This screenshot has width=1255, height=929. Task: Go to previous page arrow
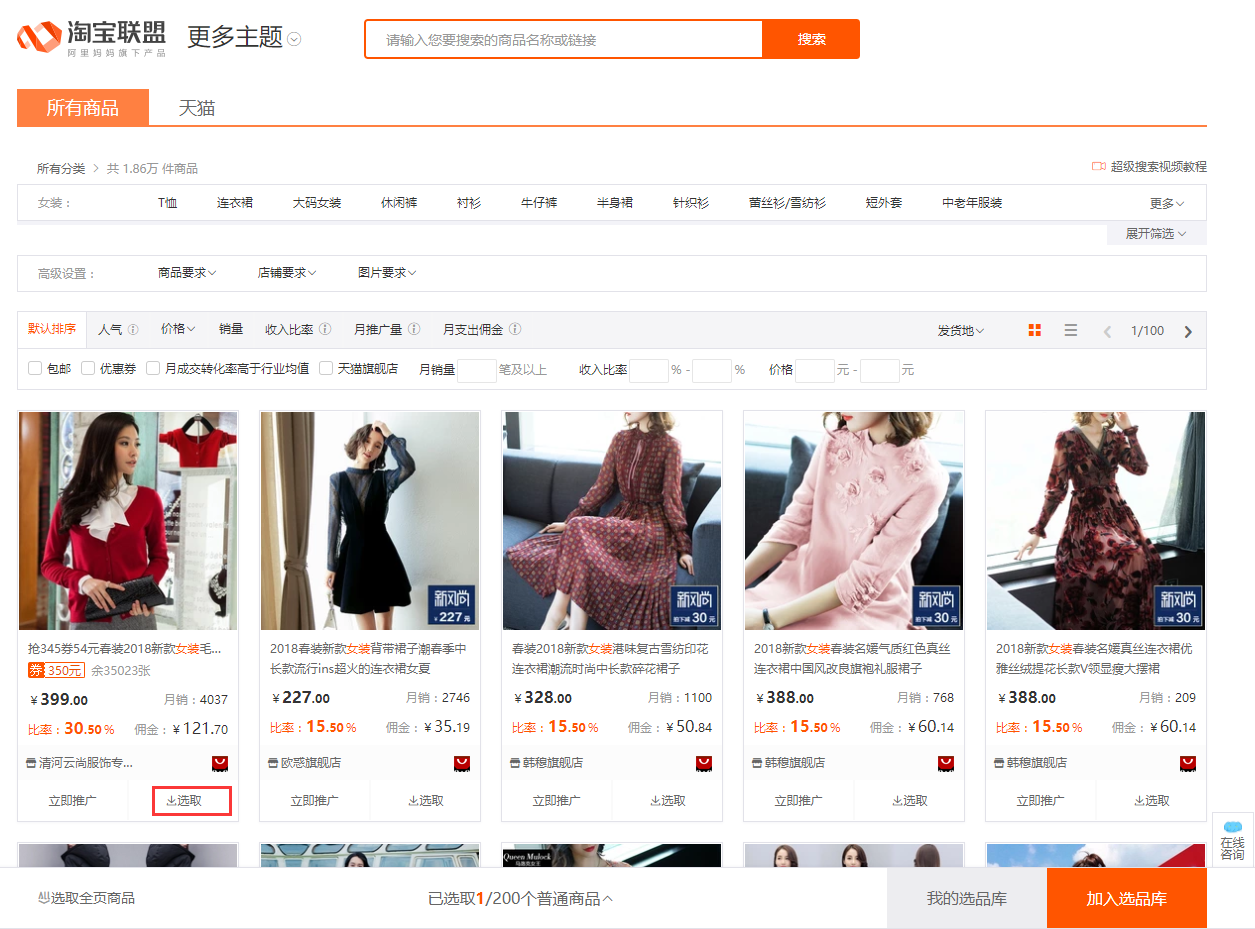[x=1107, y=331]
